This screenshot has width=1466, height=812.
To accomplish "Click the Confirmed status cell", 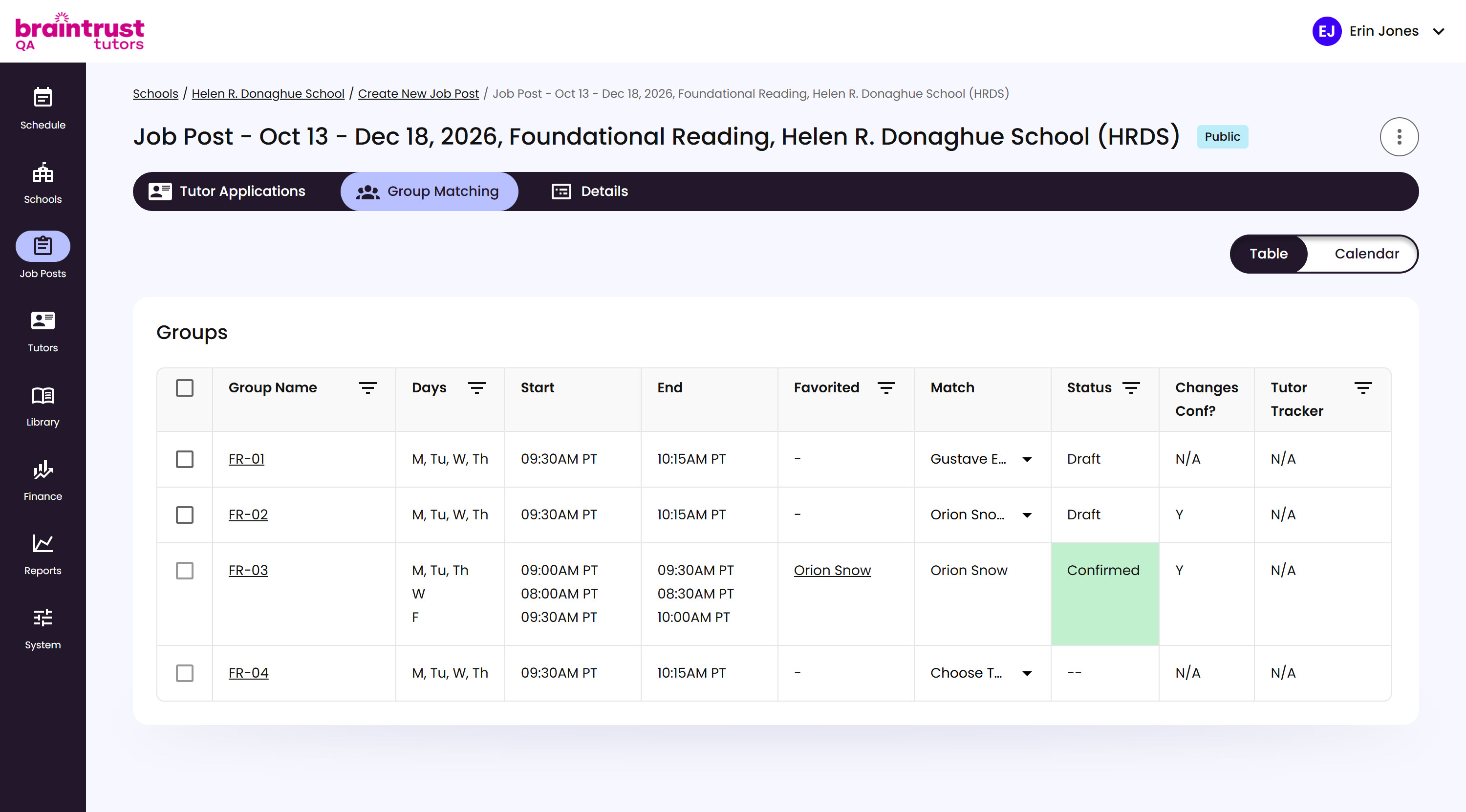I will [x=1104, y=594].
